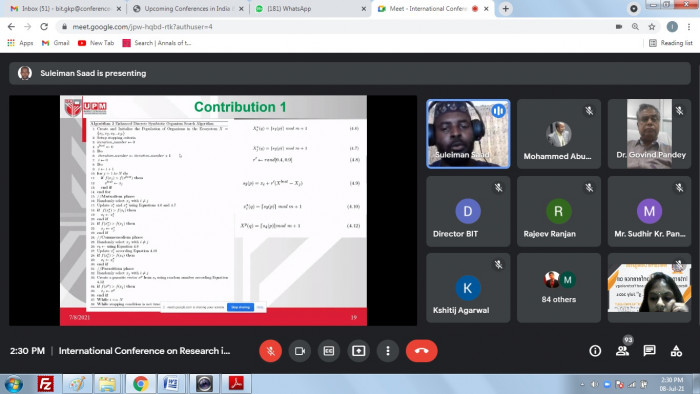Open meeting details info icon

tap(595, 351)
